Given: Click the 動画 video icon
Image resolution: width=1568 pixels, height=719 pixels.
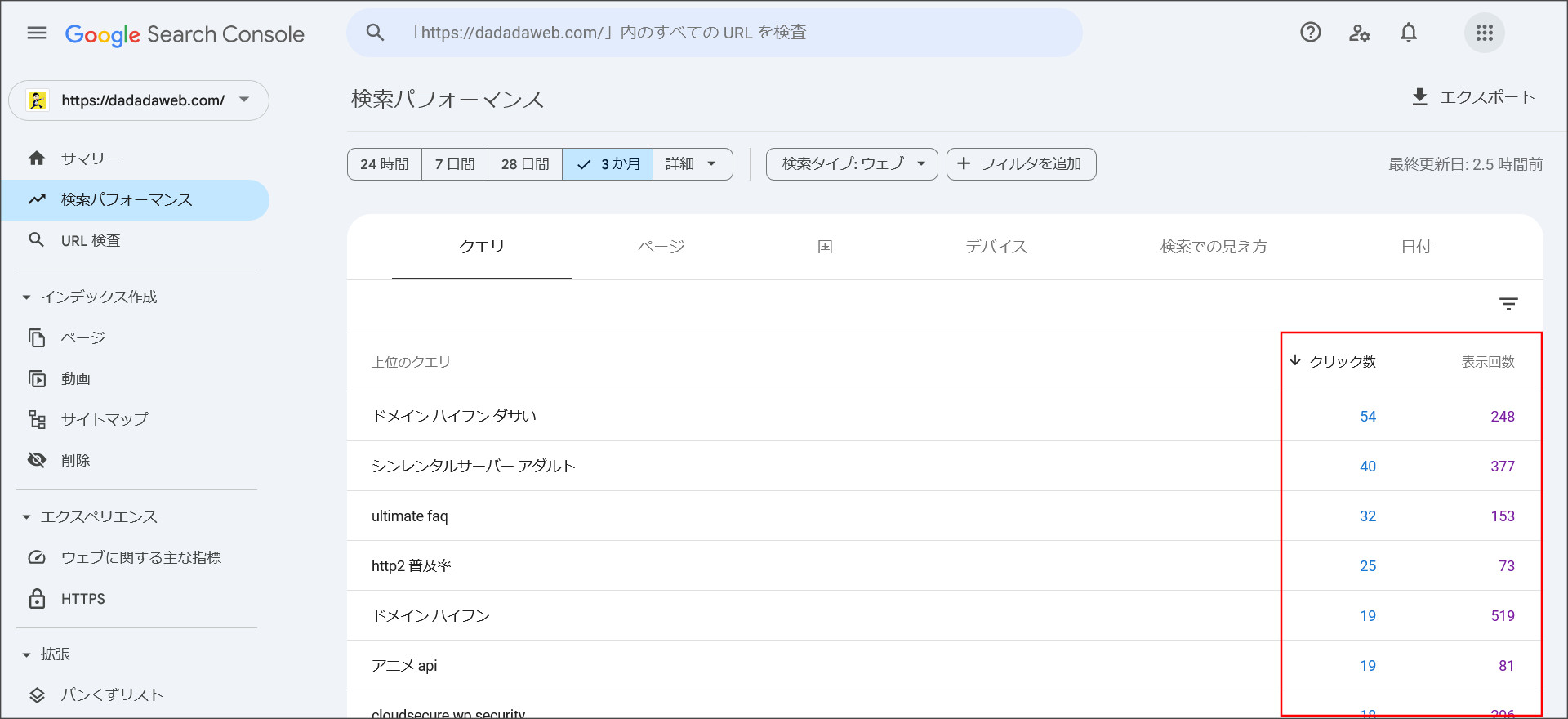Looking at the screenshot, I should point(37,378).
